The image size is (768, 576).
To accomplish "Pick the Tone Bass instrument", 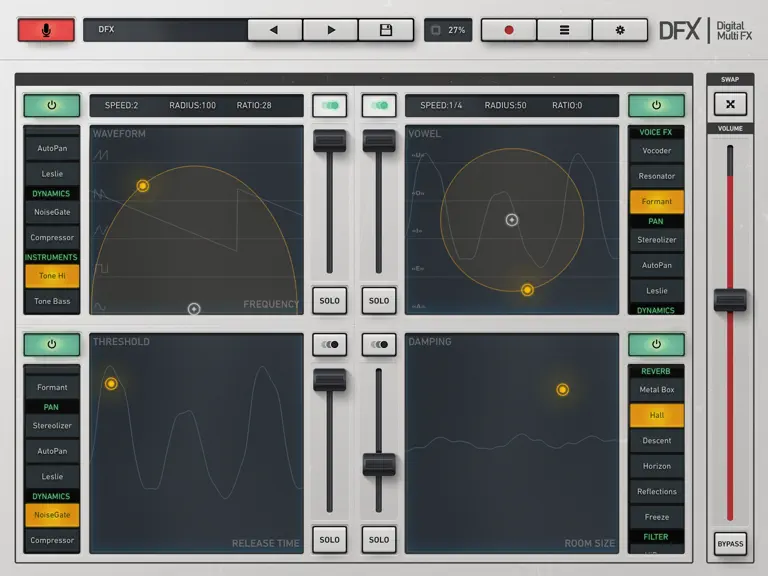I will (x=52, y=301).
